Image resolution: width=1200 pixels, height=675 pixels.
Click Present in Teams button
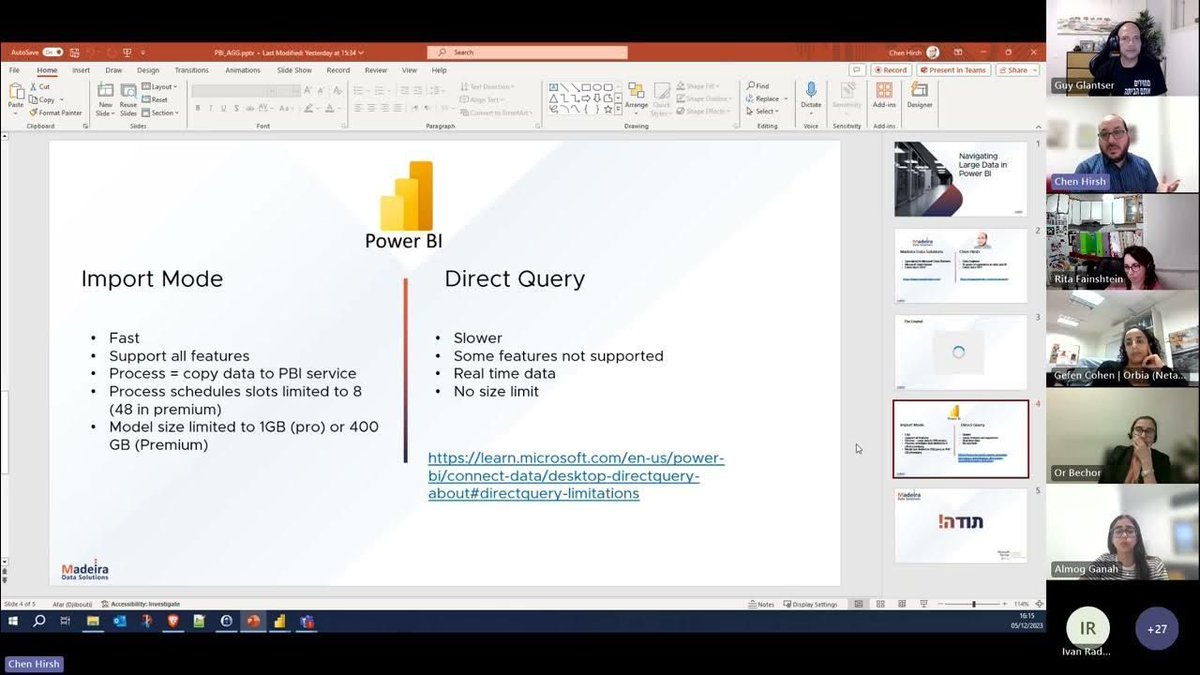pos(953,70)
